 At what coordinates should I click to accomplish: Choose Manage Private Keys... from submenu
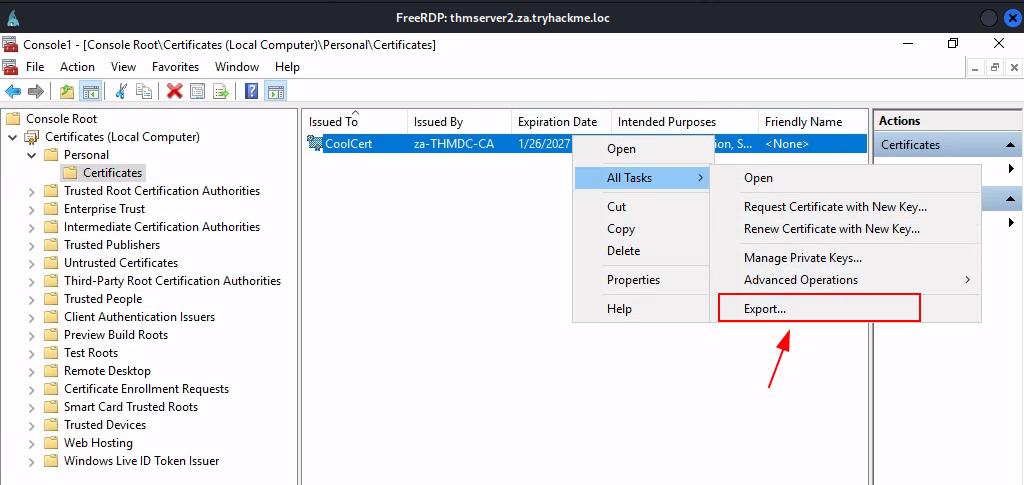846,258
